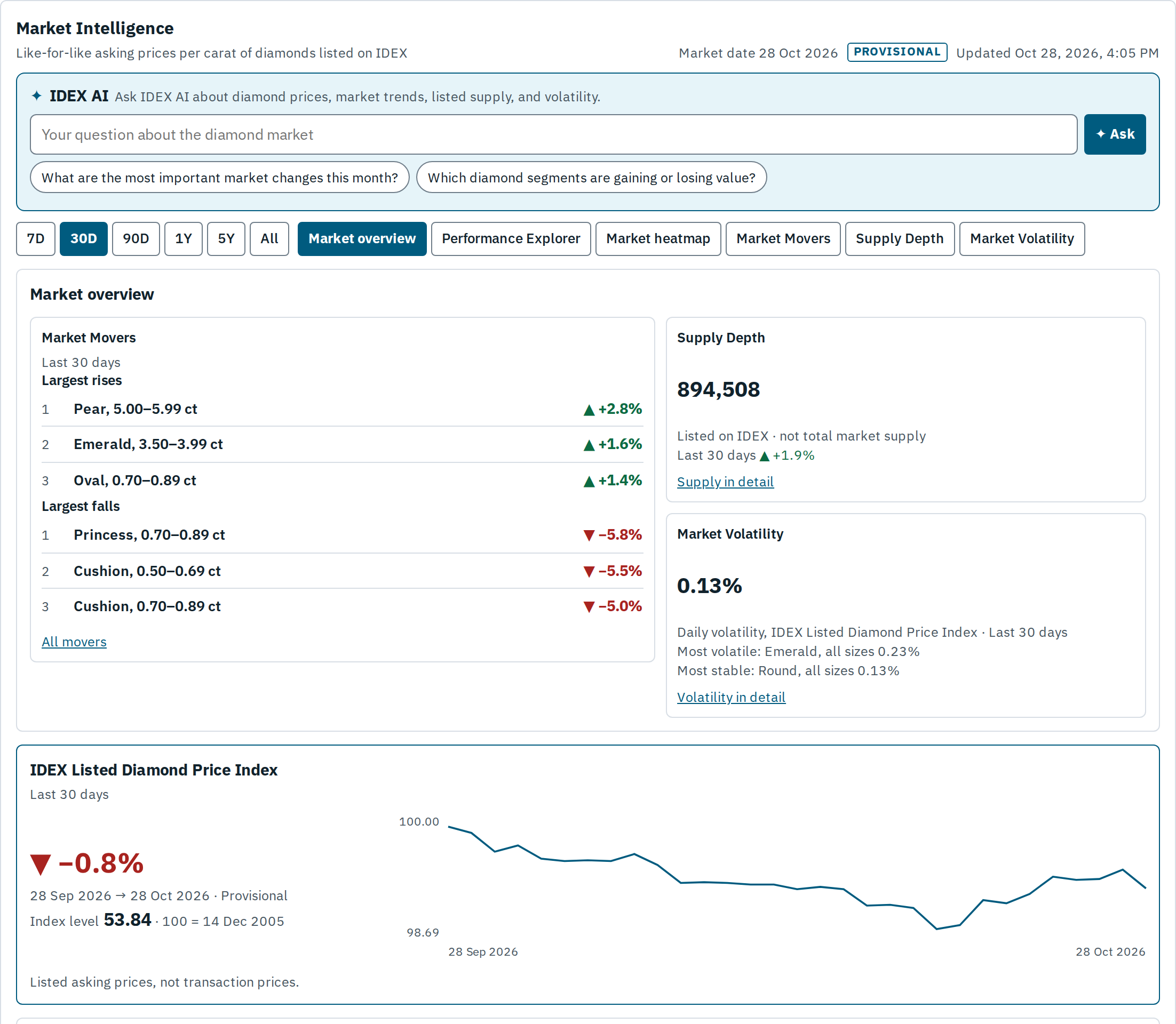
Task: Click the green up arrow beside +2.8%
Action: coord(589,410)
